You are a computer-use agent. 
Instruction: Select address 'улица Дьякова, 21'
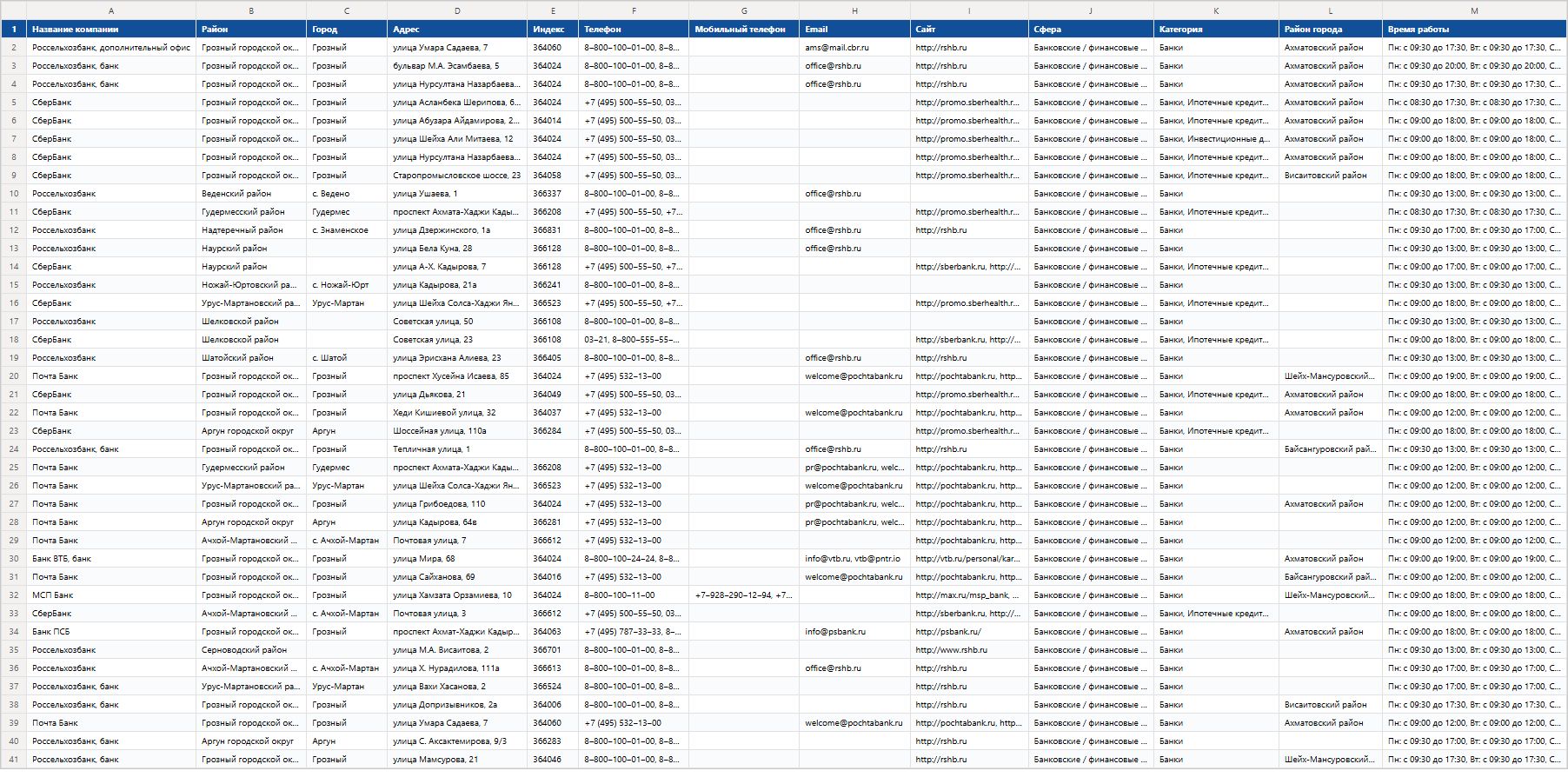tap(457, 395)
